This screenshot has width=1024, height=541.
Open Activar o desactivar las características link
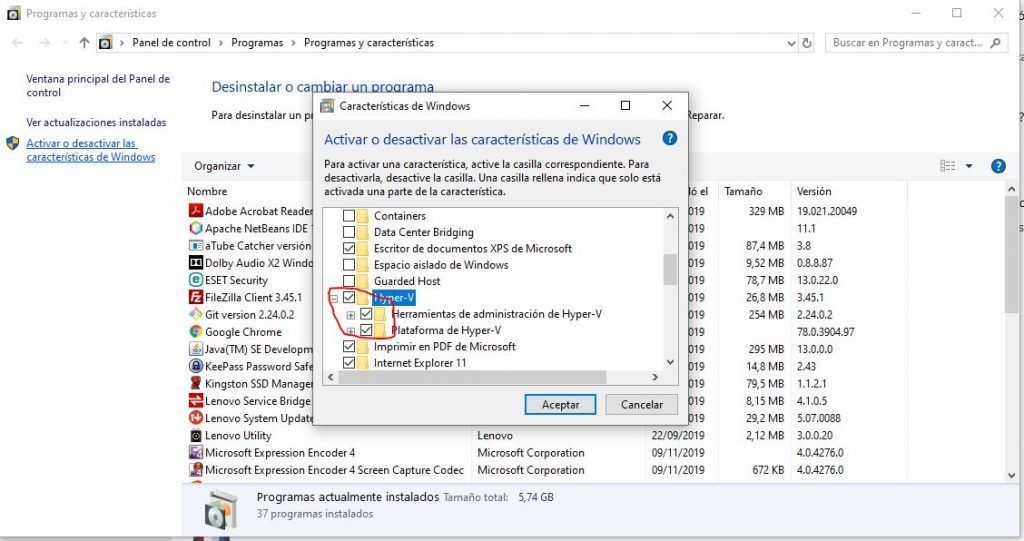click(x=91, y=150)
